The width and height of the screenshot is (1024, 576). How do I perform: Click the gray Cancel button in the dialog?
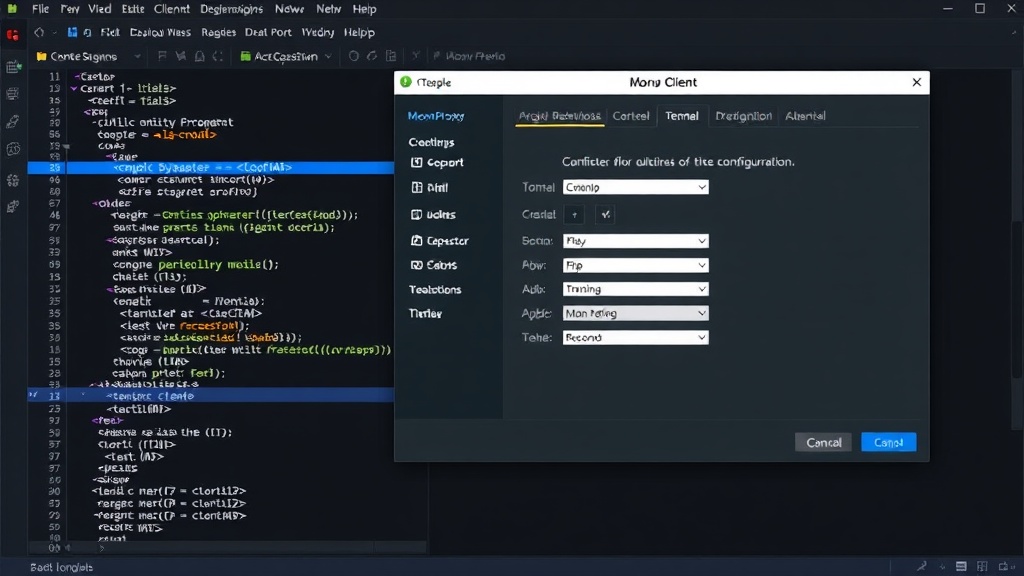[x=824, y=442]
